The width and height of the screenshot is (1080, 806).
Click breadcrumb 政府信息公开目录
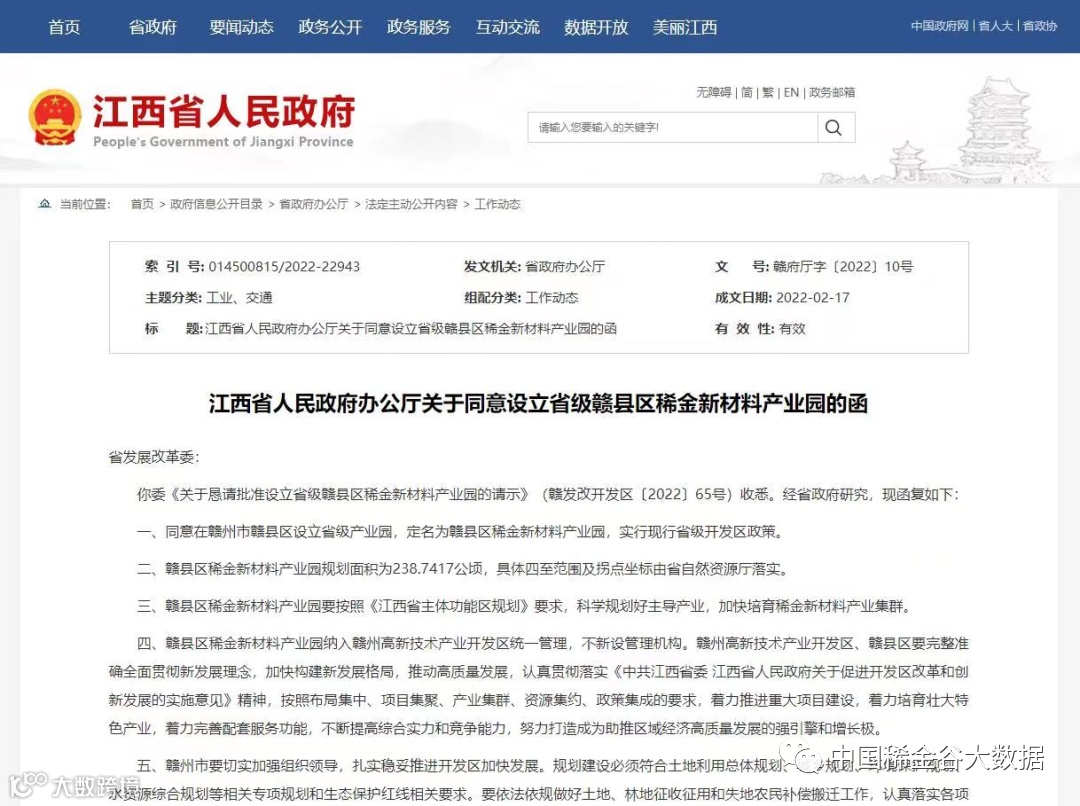coord(216,204)
